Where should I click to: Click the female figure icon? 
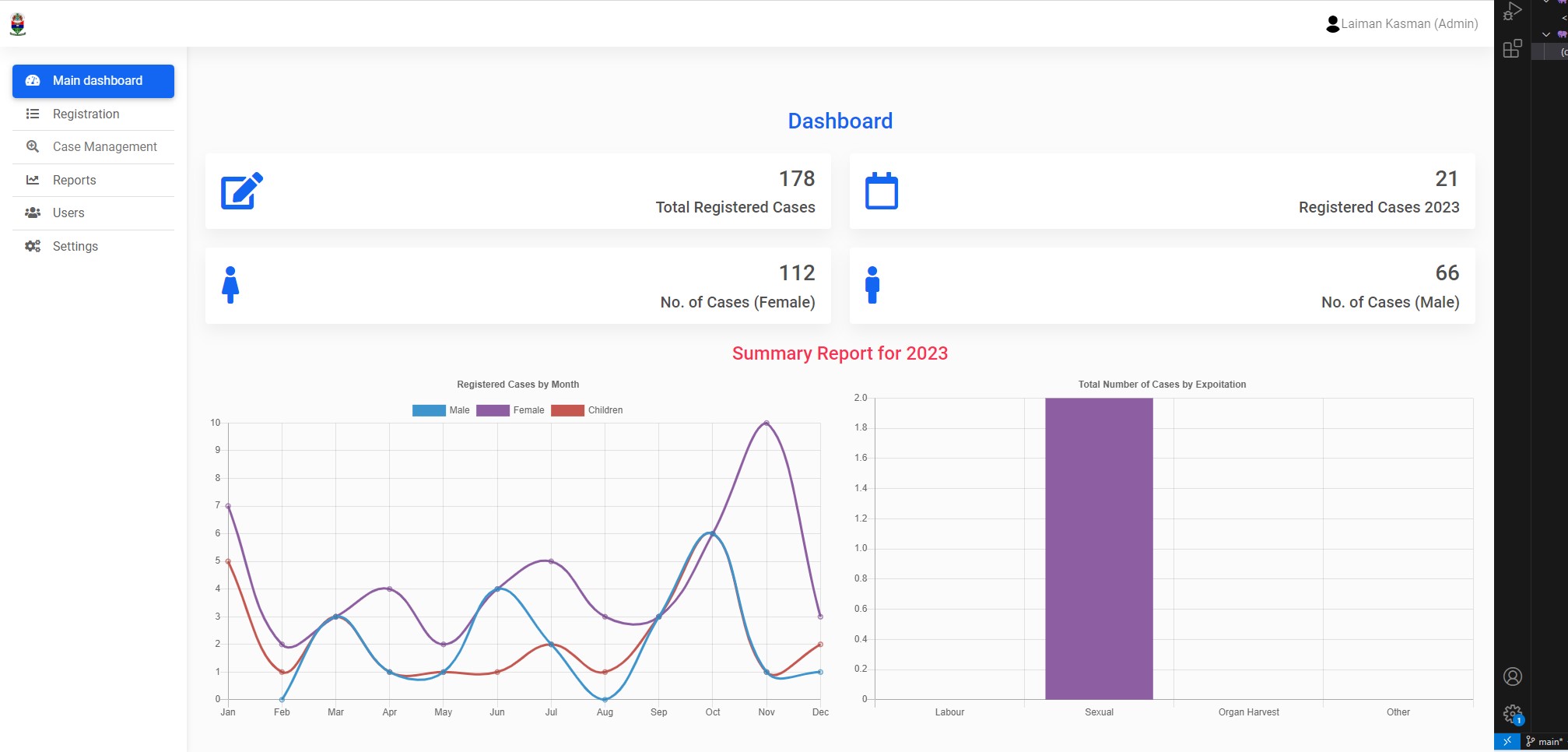coord(230,285)
